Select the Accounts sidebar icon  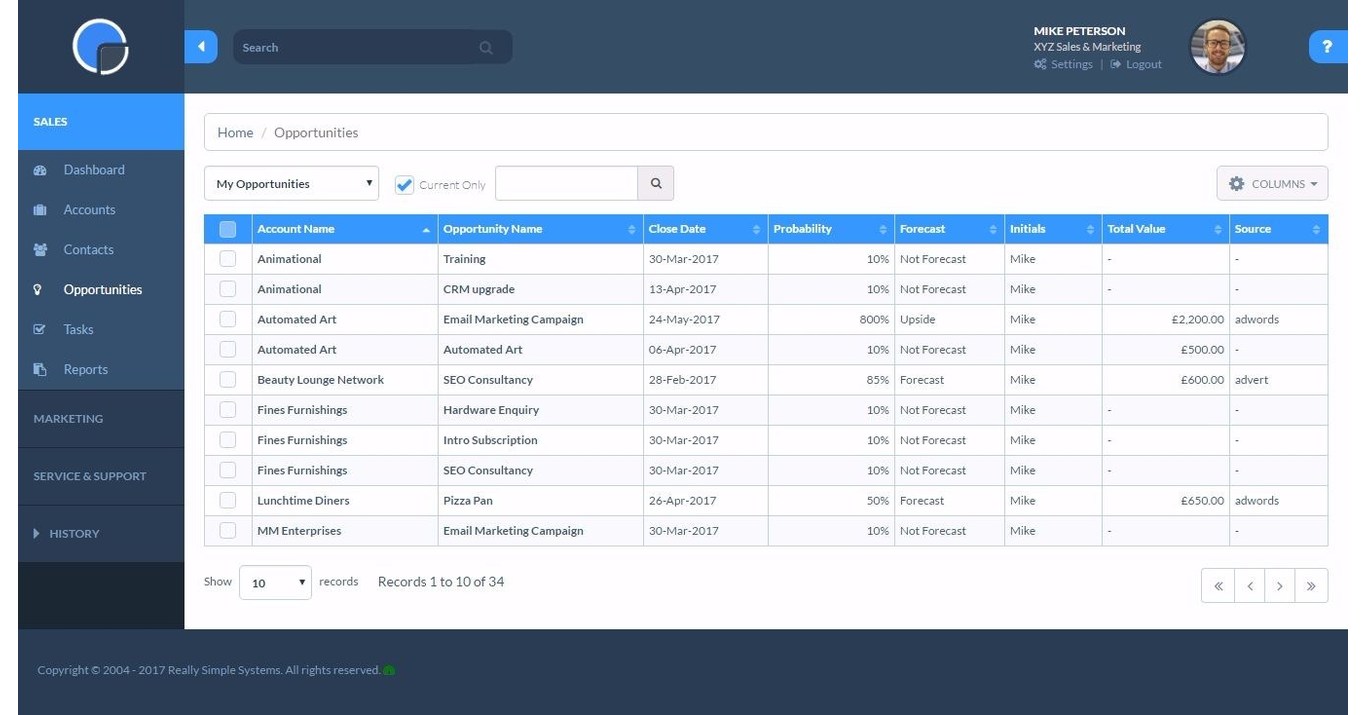(x=40, y=209)
